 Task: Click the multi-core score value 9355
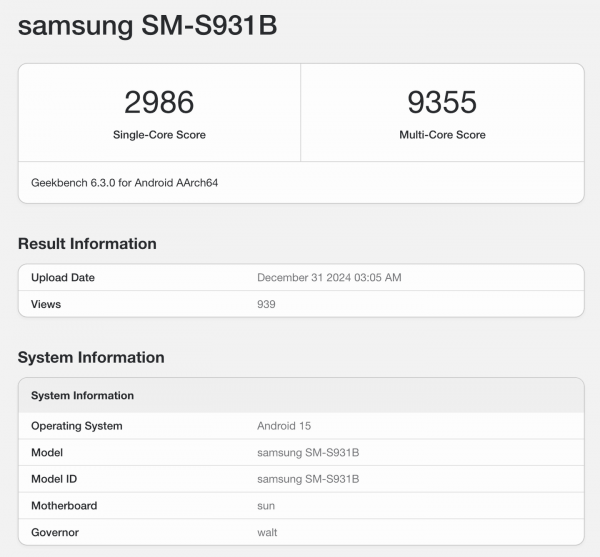[442, 102]
